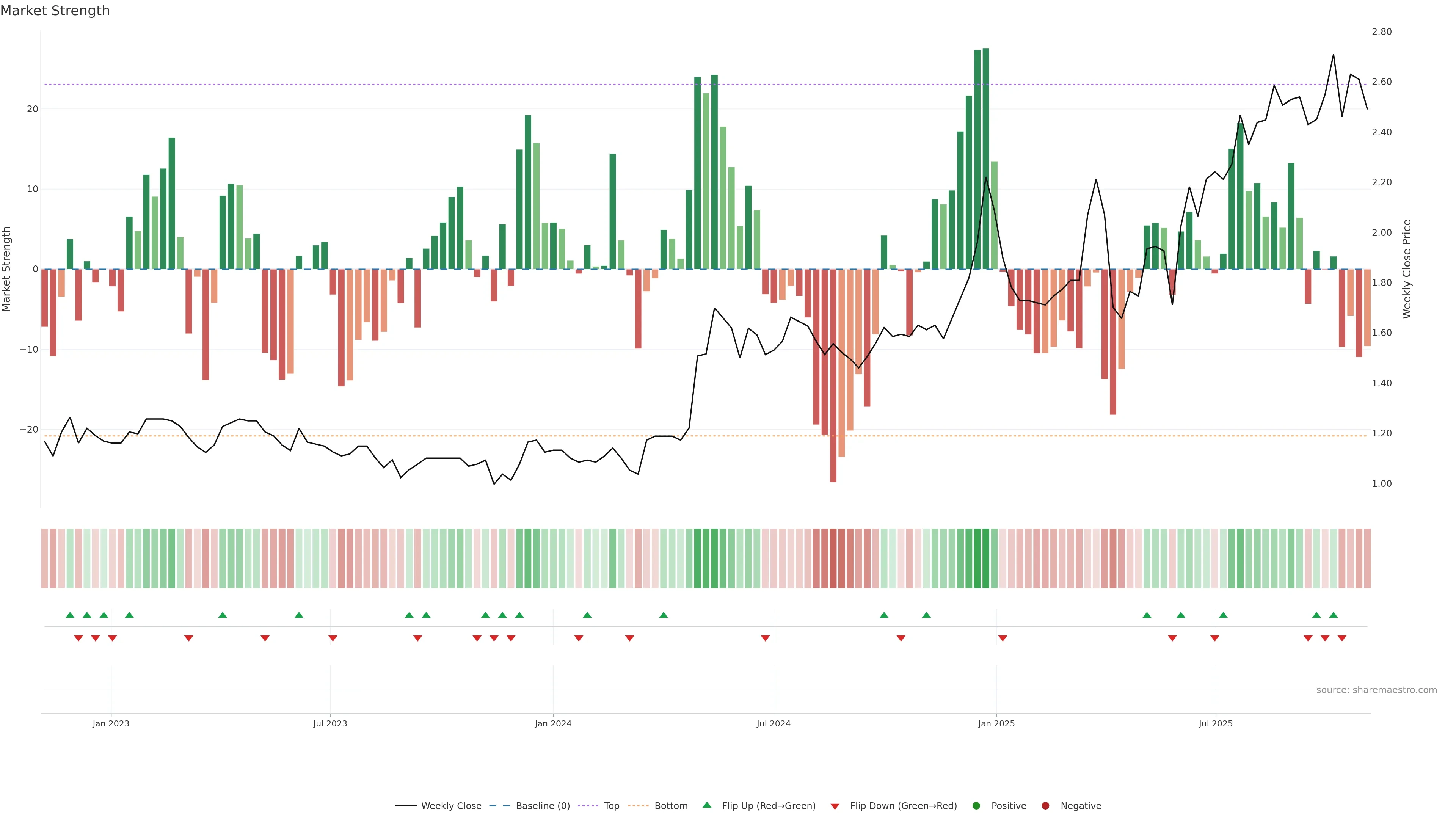Click the Jul 2025 x-axis label

1215,723
